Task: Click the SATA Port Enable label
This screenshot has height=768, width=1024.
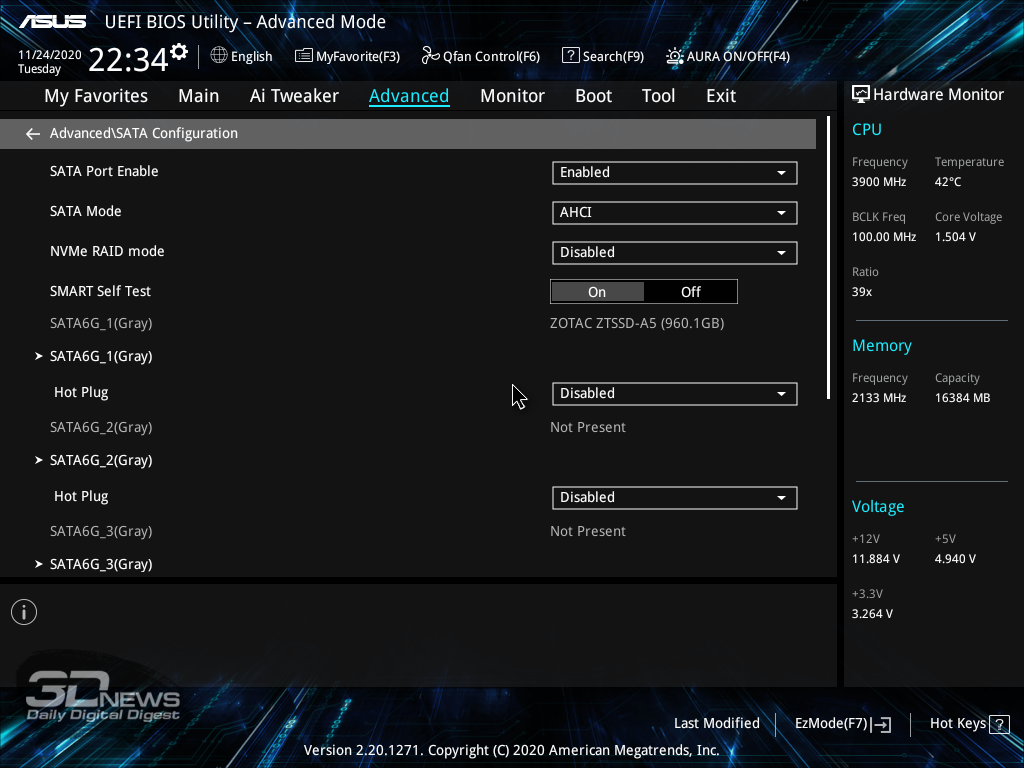Action: [104, 172]
